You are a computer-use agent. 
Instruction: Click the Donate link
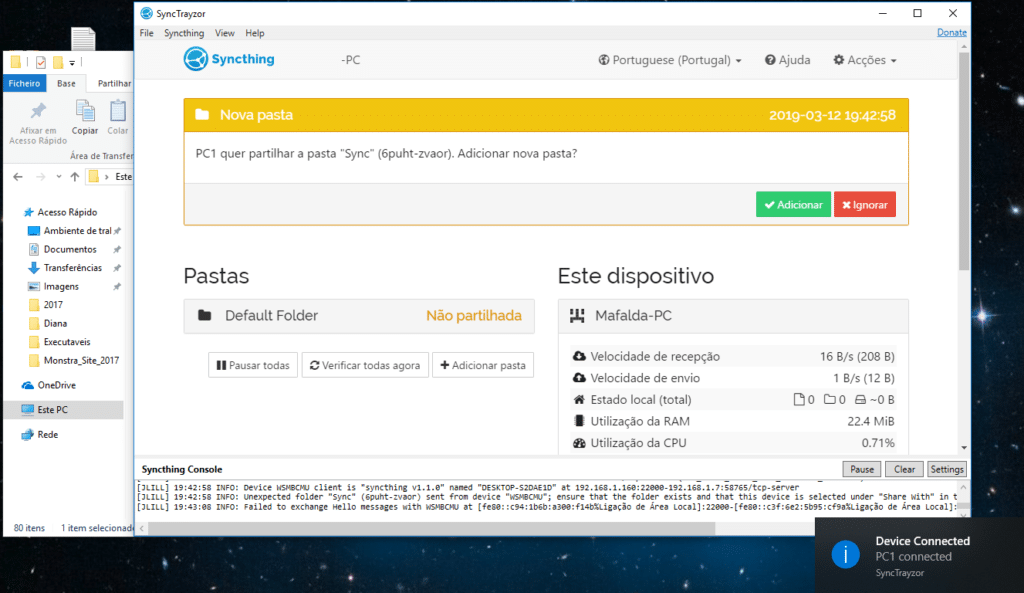(952, 32)
